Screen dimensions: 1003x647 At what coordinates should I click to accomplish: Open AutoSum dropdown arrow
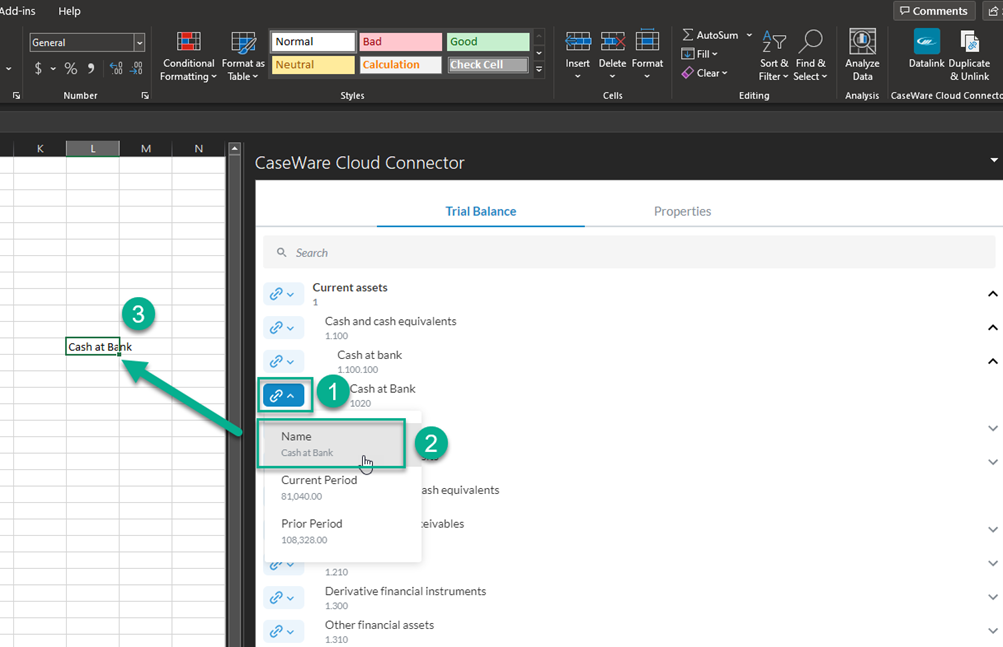pos(749,35)
